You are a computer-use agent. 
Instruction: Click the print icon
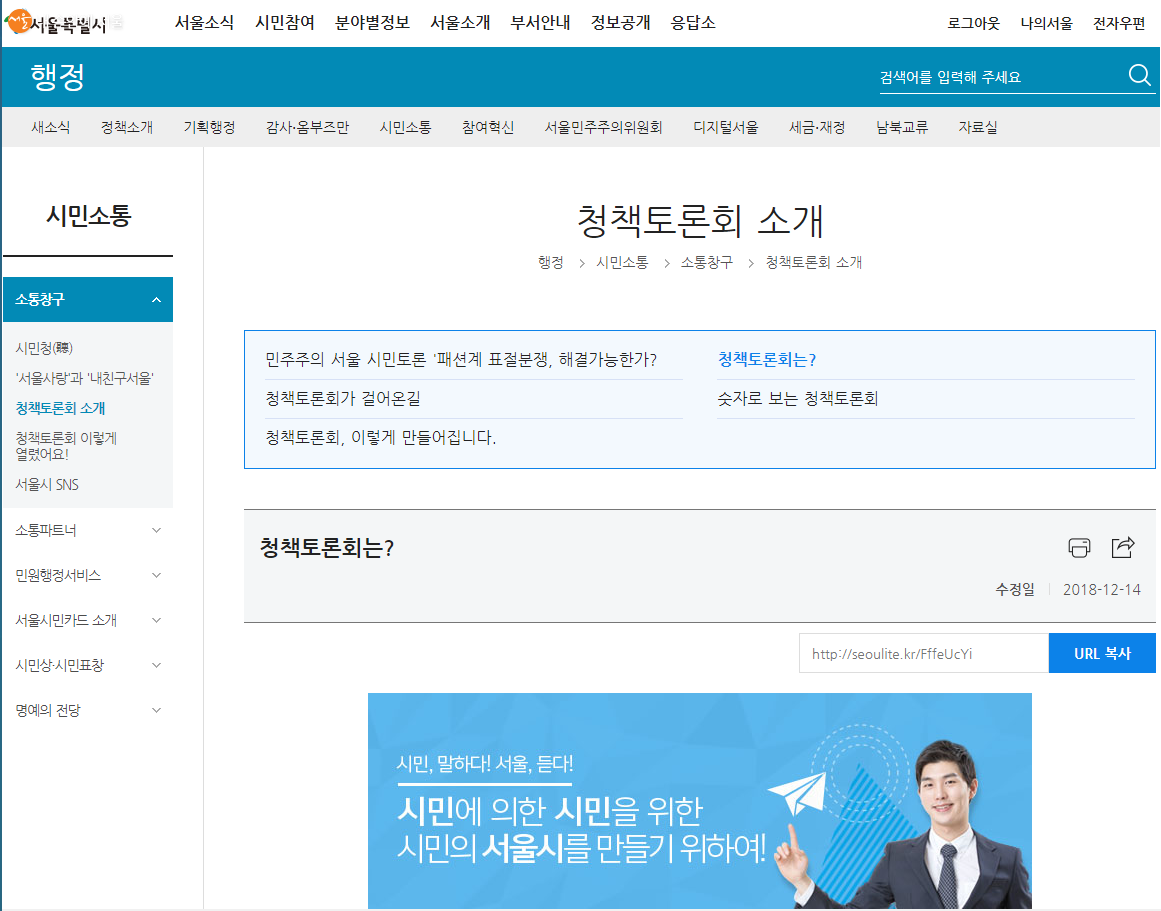coord(1079,547)
